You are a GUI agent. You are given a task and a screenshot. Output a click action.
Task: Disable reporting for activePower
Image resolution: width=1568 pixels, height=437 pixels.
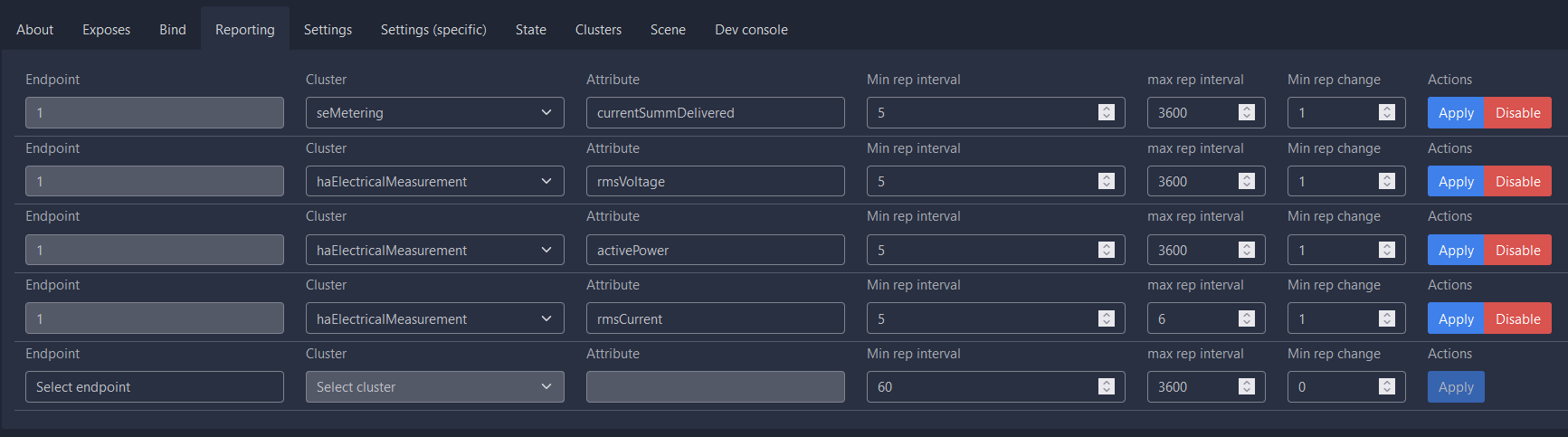coord(1517,250)
